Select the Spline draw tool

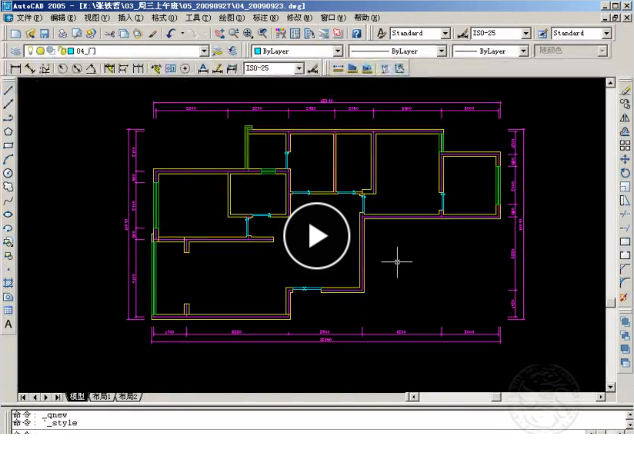8,201
